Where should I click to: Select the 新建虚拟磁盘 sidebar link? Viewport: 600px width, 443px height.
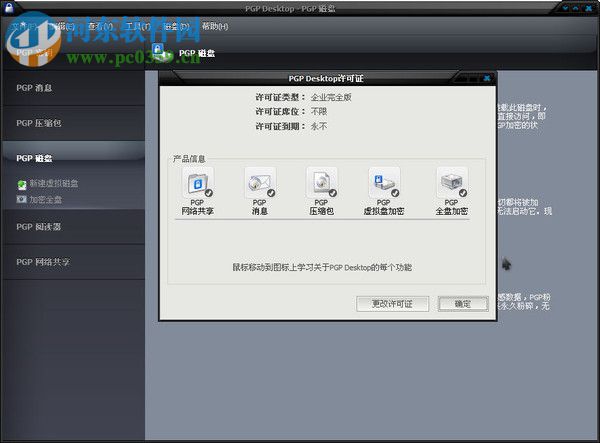point(54,183)
